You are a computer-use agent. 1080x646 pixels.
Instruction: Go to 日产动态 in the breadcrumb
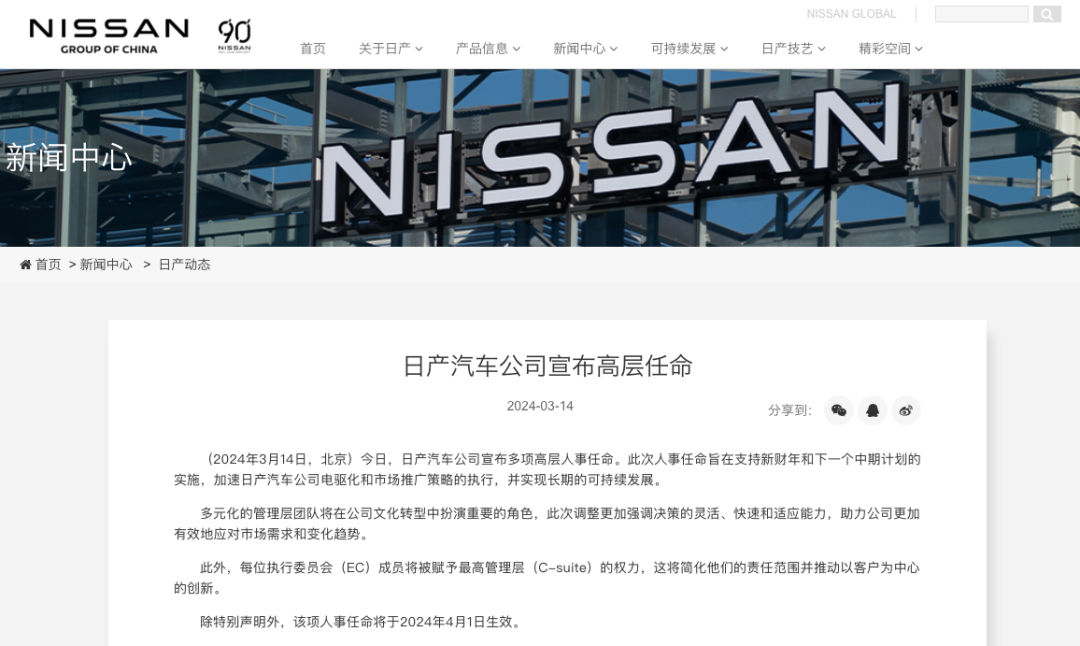tap(185, 264)
